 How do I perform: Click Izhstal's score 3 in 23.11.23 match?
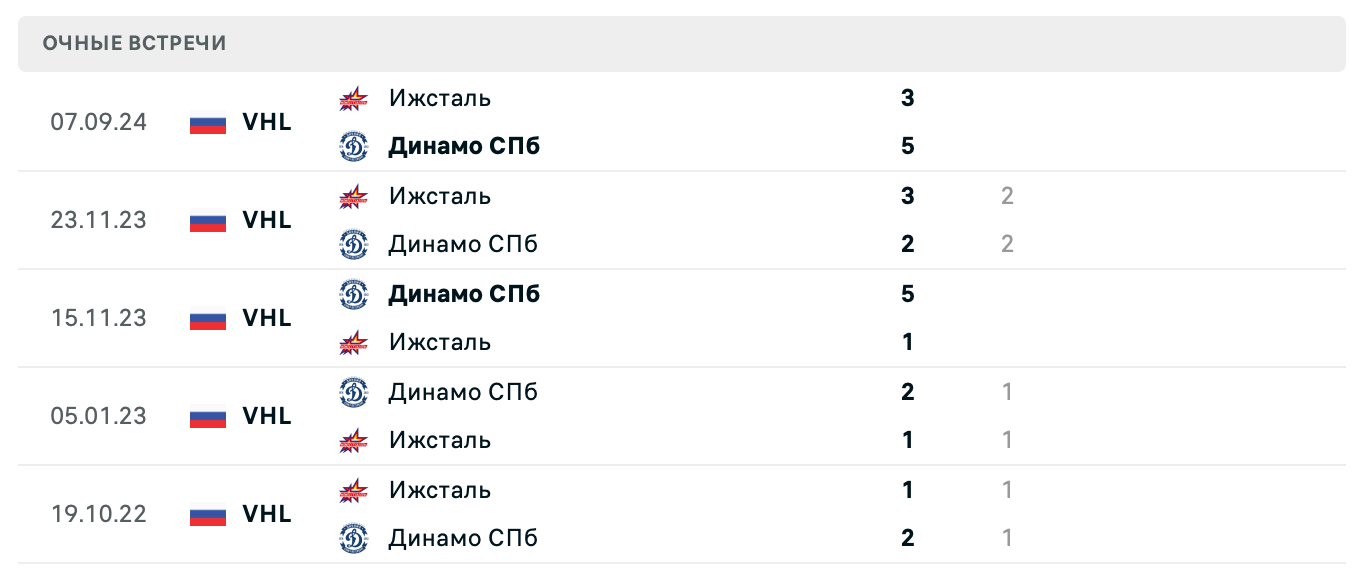[907, 196]
